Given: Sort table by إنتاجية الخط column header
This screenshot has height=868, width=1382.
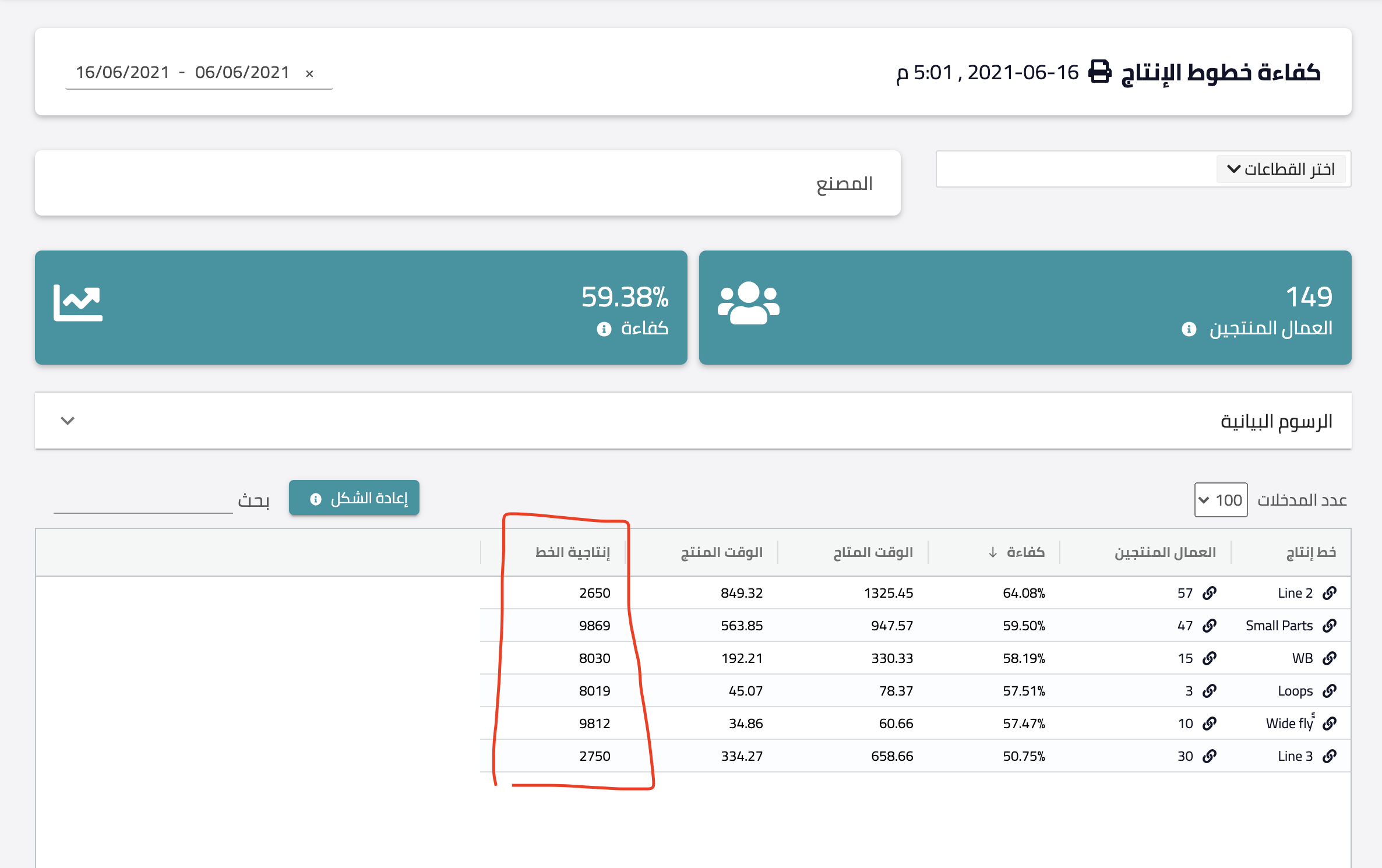Looking at the screenshot, I should pyautogui.click(x=573, y=552).
